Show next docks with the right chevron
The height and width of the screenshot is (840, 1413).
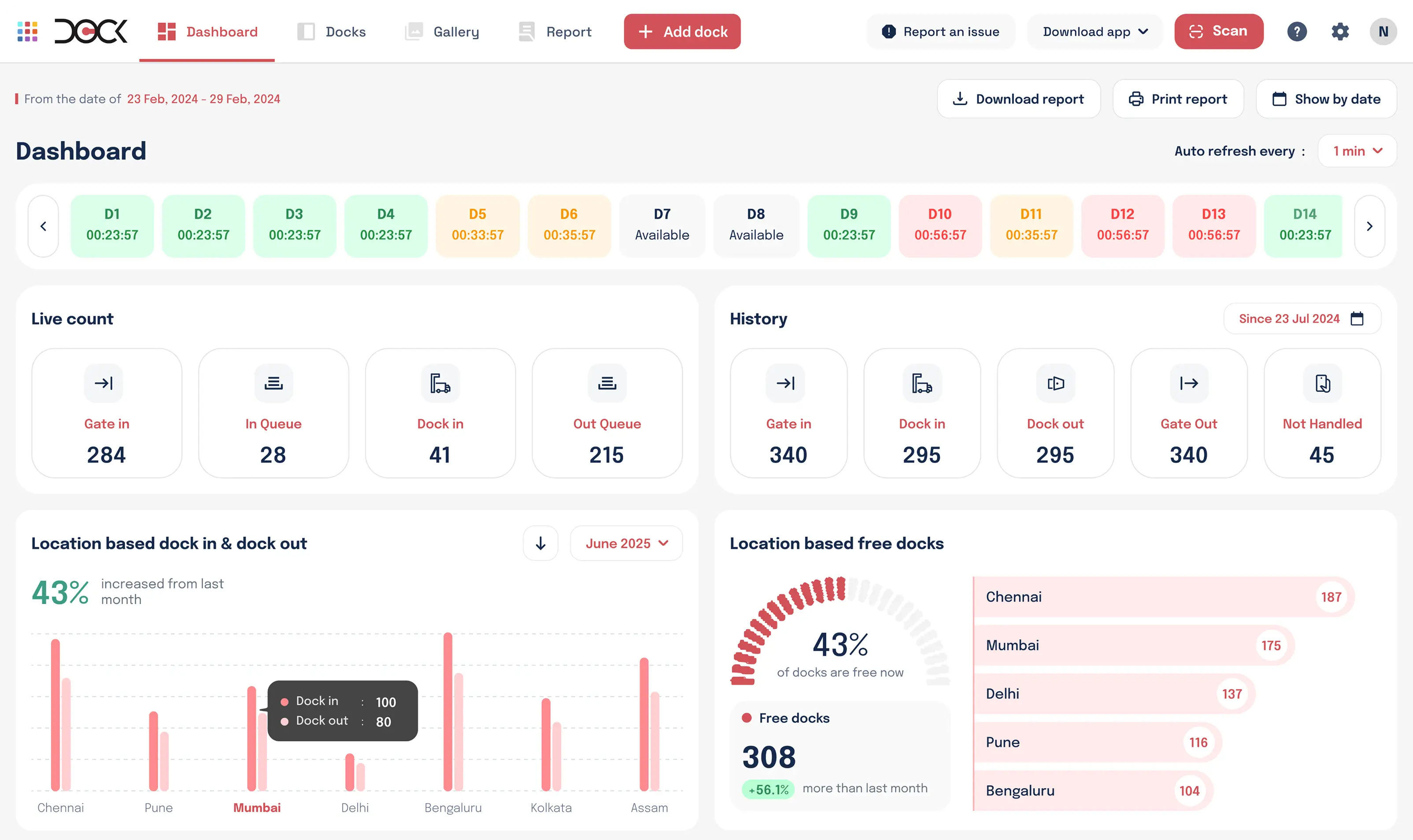pos(1369,226)
